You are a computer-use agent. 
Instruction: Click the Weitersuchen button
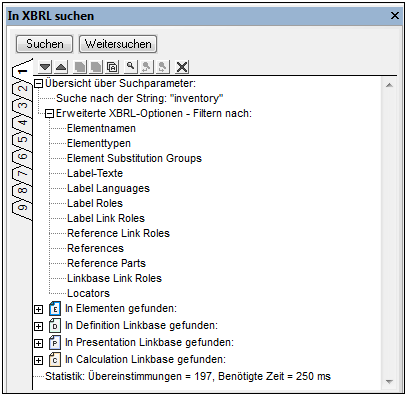click(x=118, y=44)
